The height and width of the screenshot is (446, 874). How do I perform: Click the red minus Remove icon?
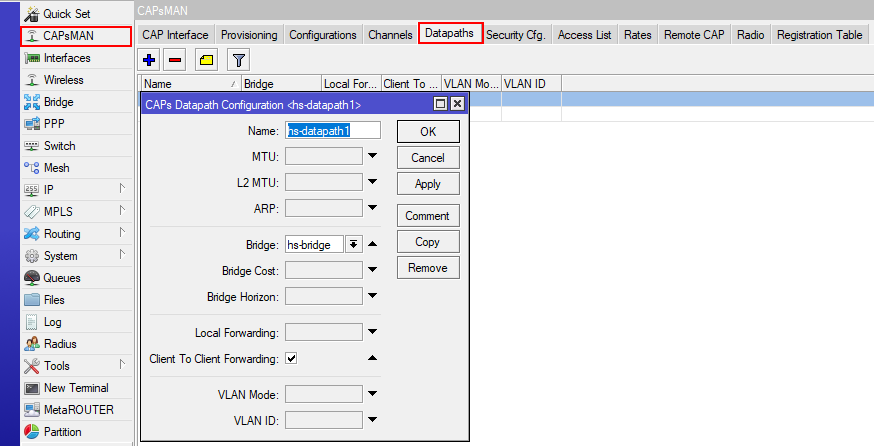point(175,60)
